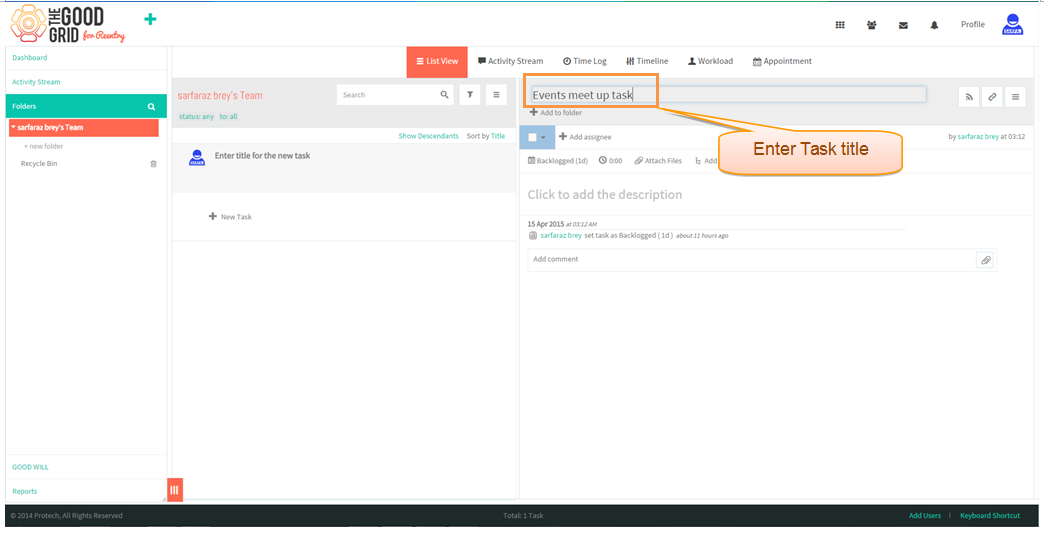Viewport: 1044px width, 533px height.
Task: Open the status dropdown arrow beside checkbox
Action: pyautogui.click(x=543, y=138)
